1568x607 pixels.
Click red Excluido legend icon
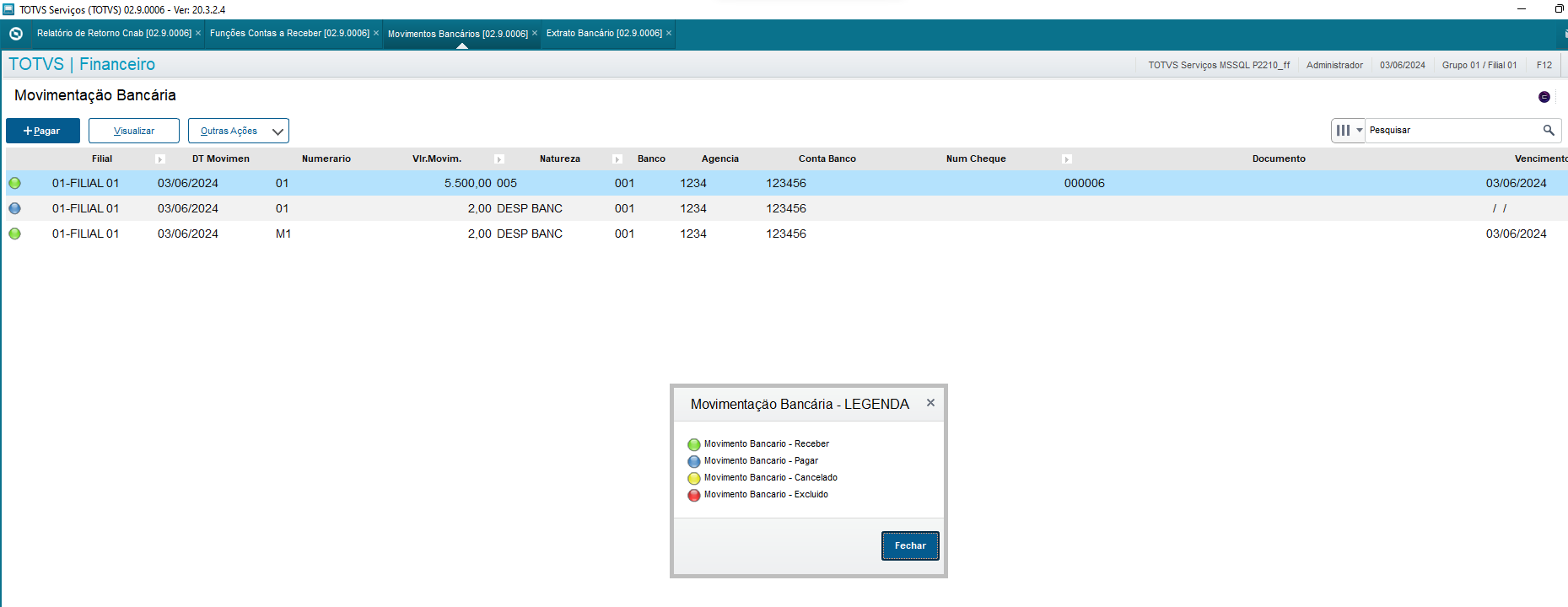[694, 495]
